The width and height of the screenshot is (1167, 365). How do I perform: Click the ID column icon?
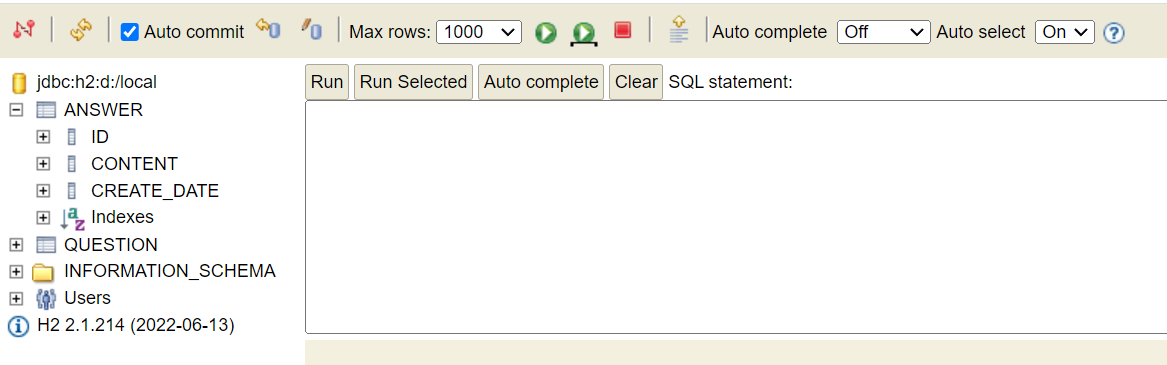pos(71,137)
